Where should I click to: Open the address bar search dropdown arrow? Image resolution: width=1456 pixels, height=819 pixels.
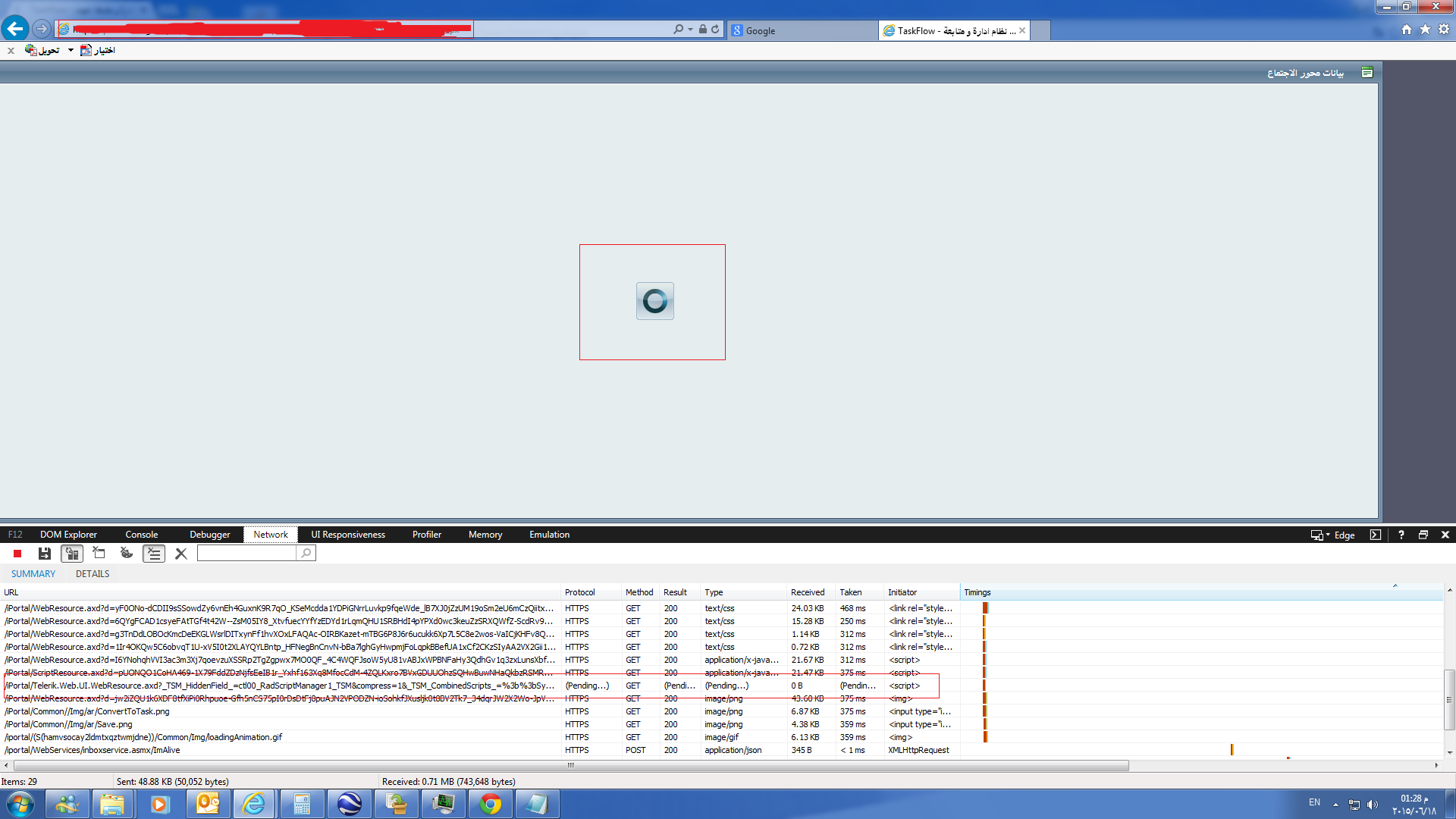tap(690, 30)
